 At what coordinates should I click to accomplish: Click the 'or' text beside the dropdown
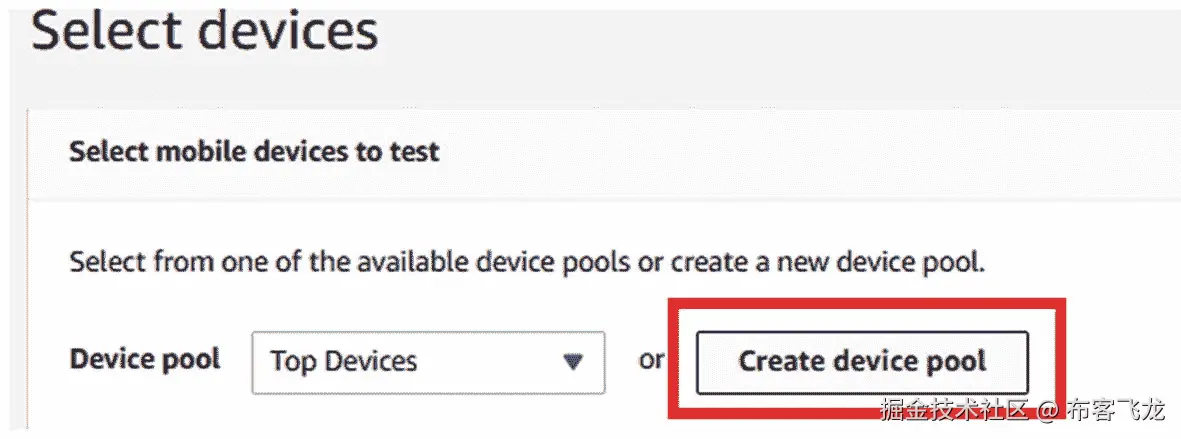click(x=651, y=360)
